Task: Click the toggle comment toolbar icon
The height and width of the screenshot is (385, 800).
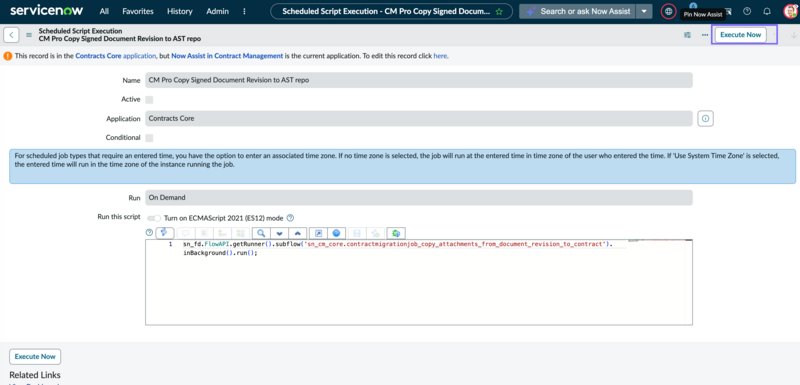Action: point(186,233)
